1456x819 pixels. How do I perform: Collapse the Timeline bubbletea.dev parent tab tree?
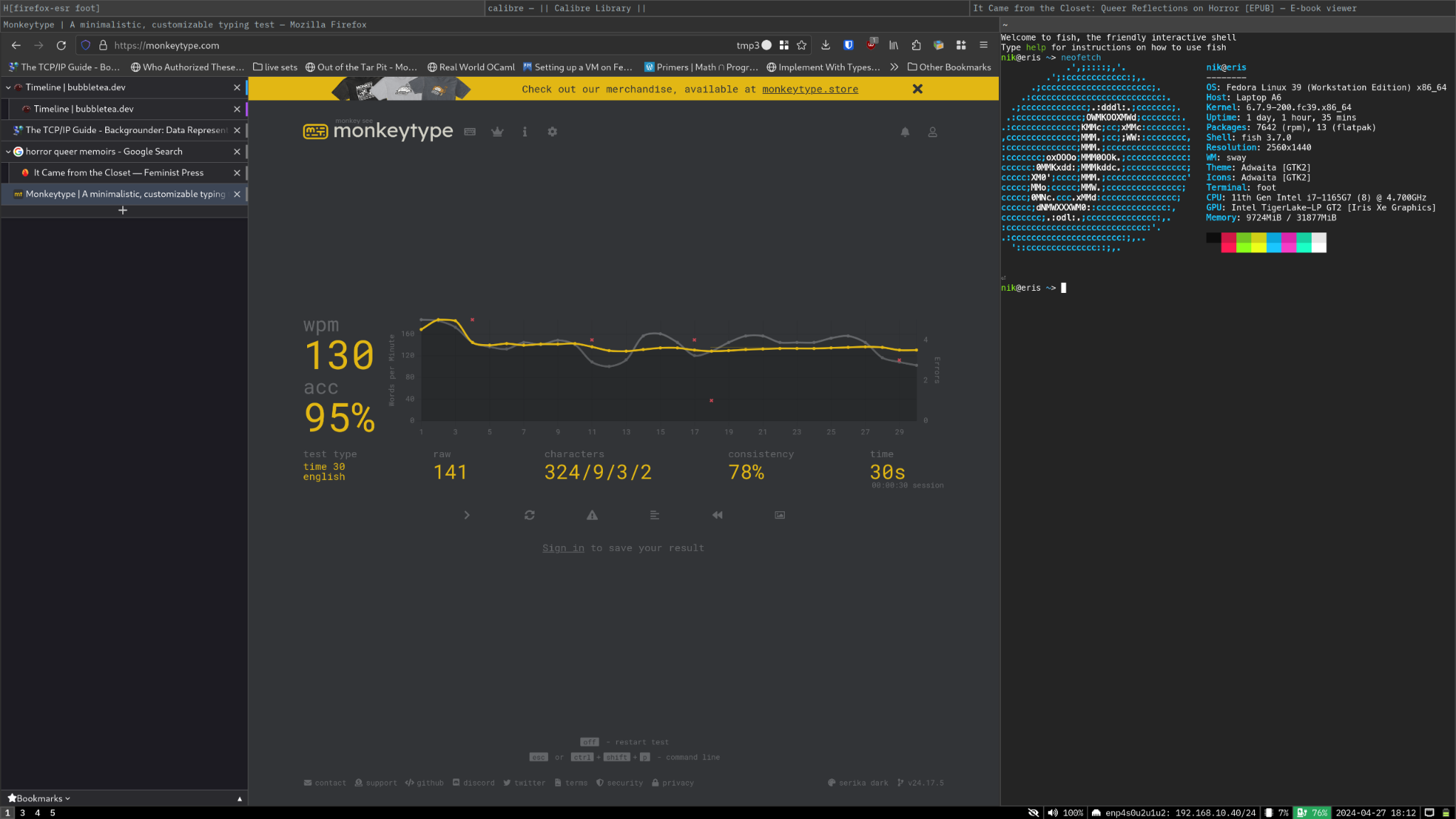[x=9, y=87]
